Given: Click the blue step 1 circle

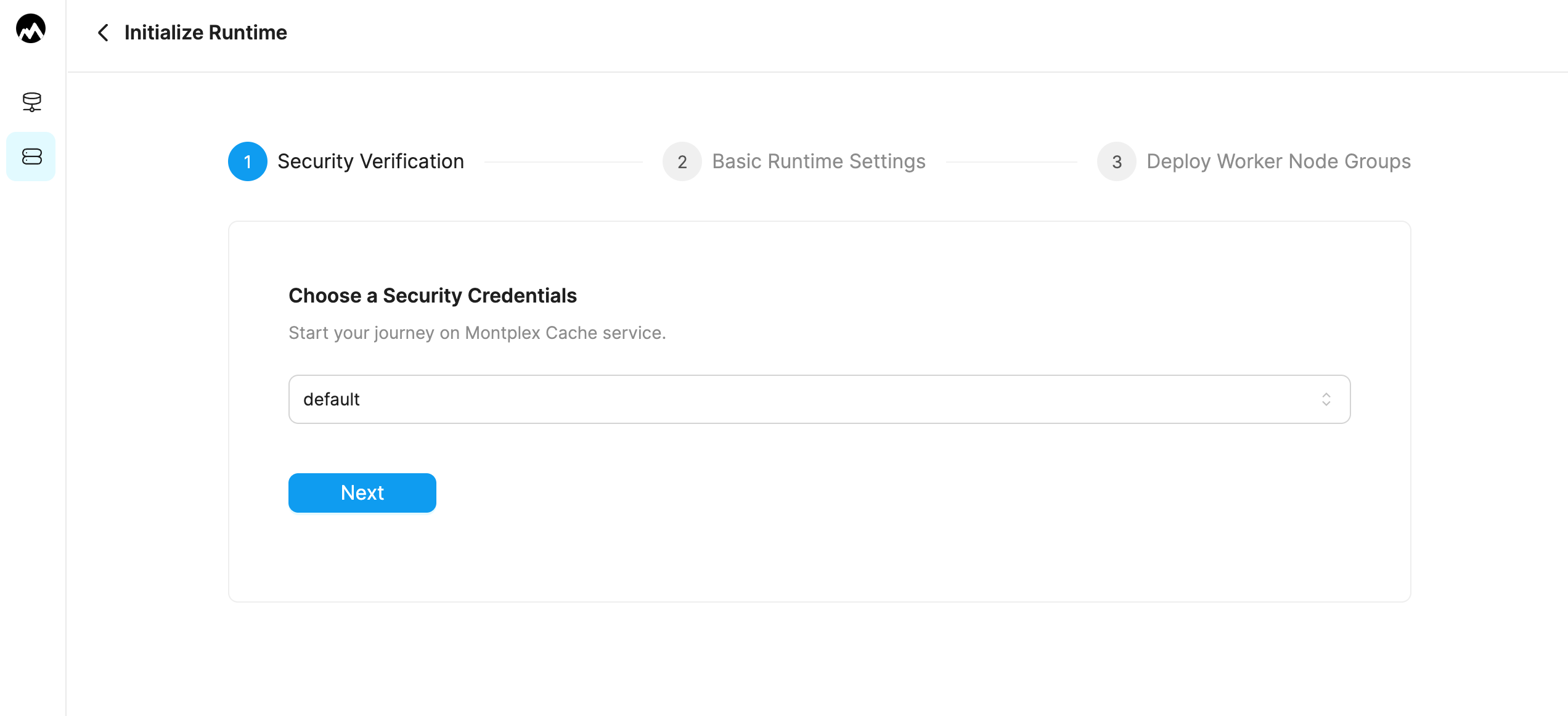Looking at the screenshot, I should coord(248,161).
